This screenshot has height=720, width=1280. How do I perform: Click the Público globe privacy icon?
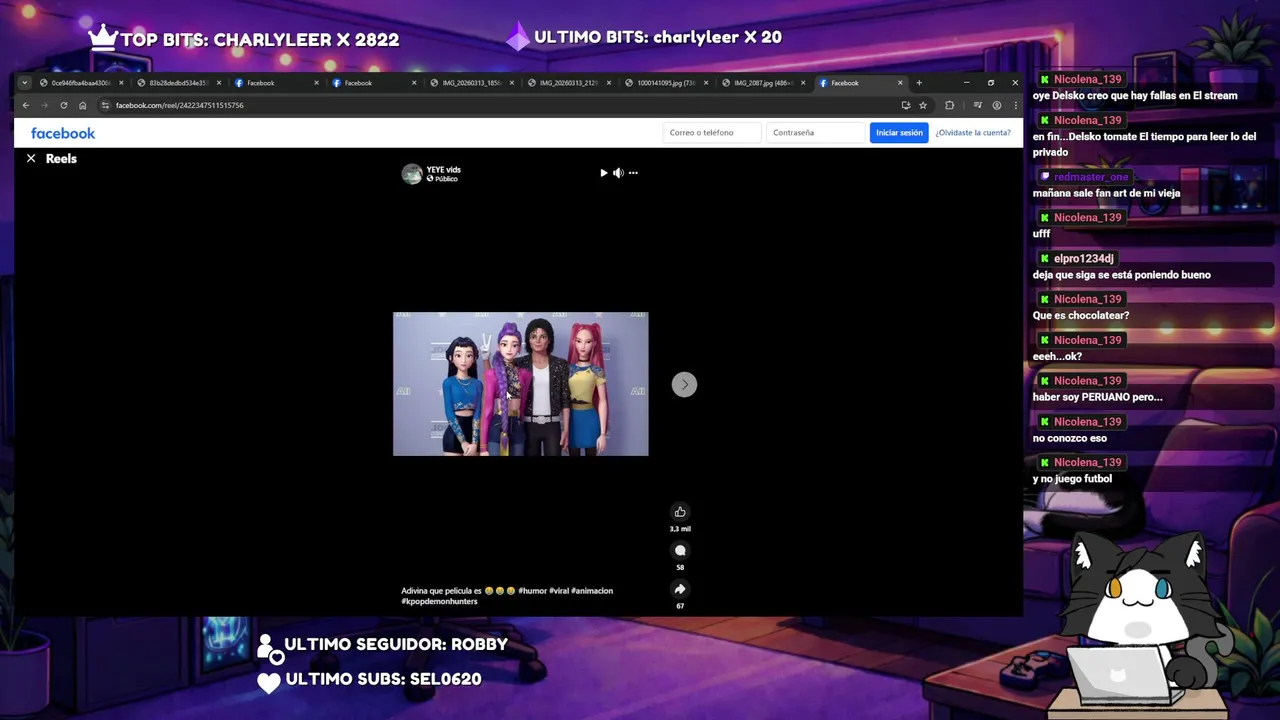tap(430, 179)
